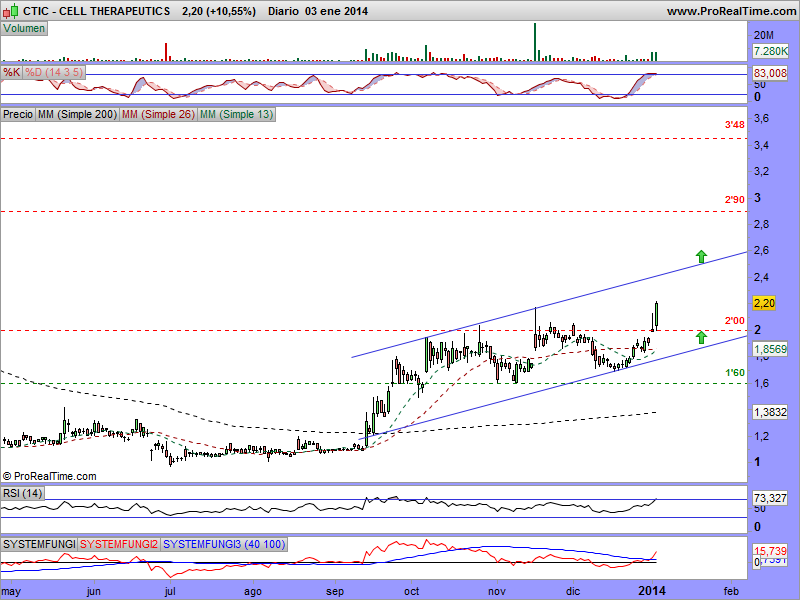
Task: Click the upper green arrow near channel top
Action: click(702, 257)
